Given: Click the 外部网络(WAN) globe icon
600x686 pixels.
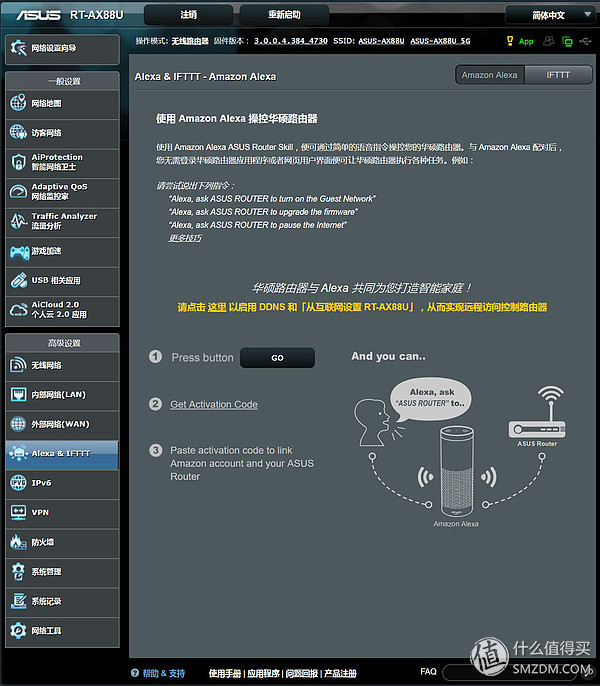Looking at the screenshot, I should 18,424.
